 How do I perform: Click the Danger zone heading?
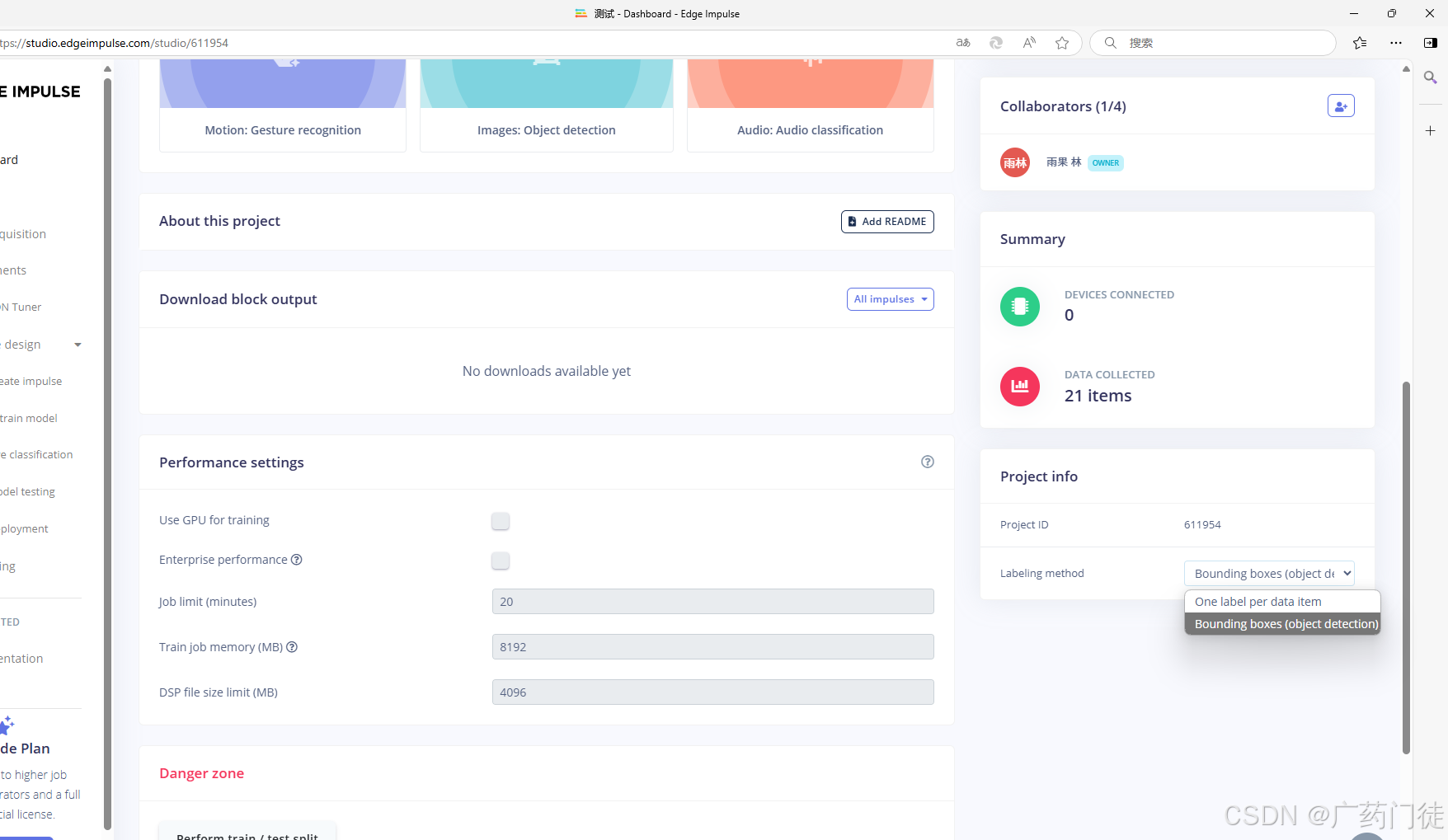[202, 773]
